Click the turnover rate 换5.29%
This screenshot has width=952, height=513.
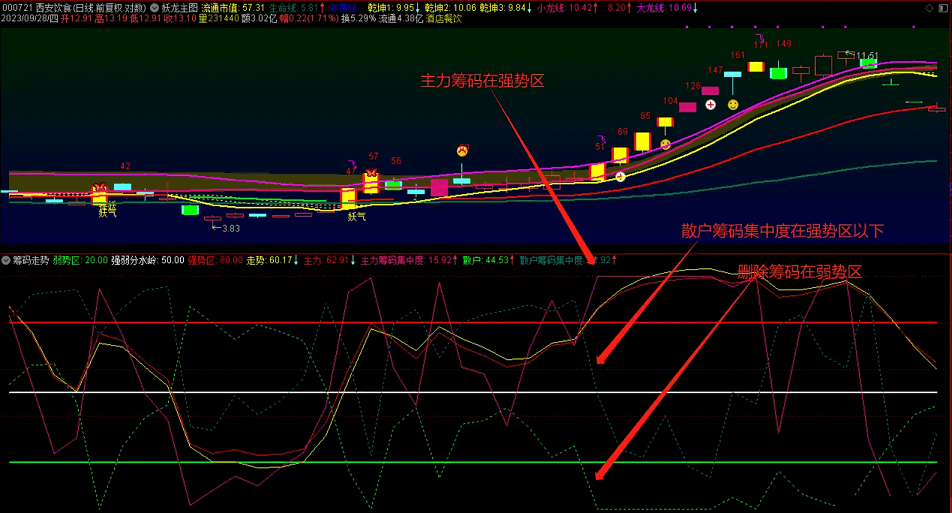pos(359,19)
